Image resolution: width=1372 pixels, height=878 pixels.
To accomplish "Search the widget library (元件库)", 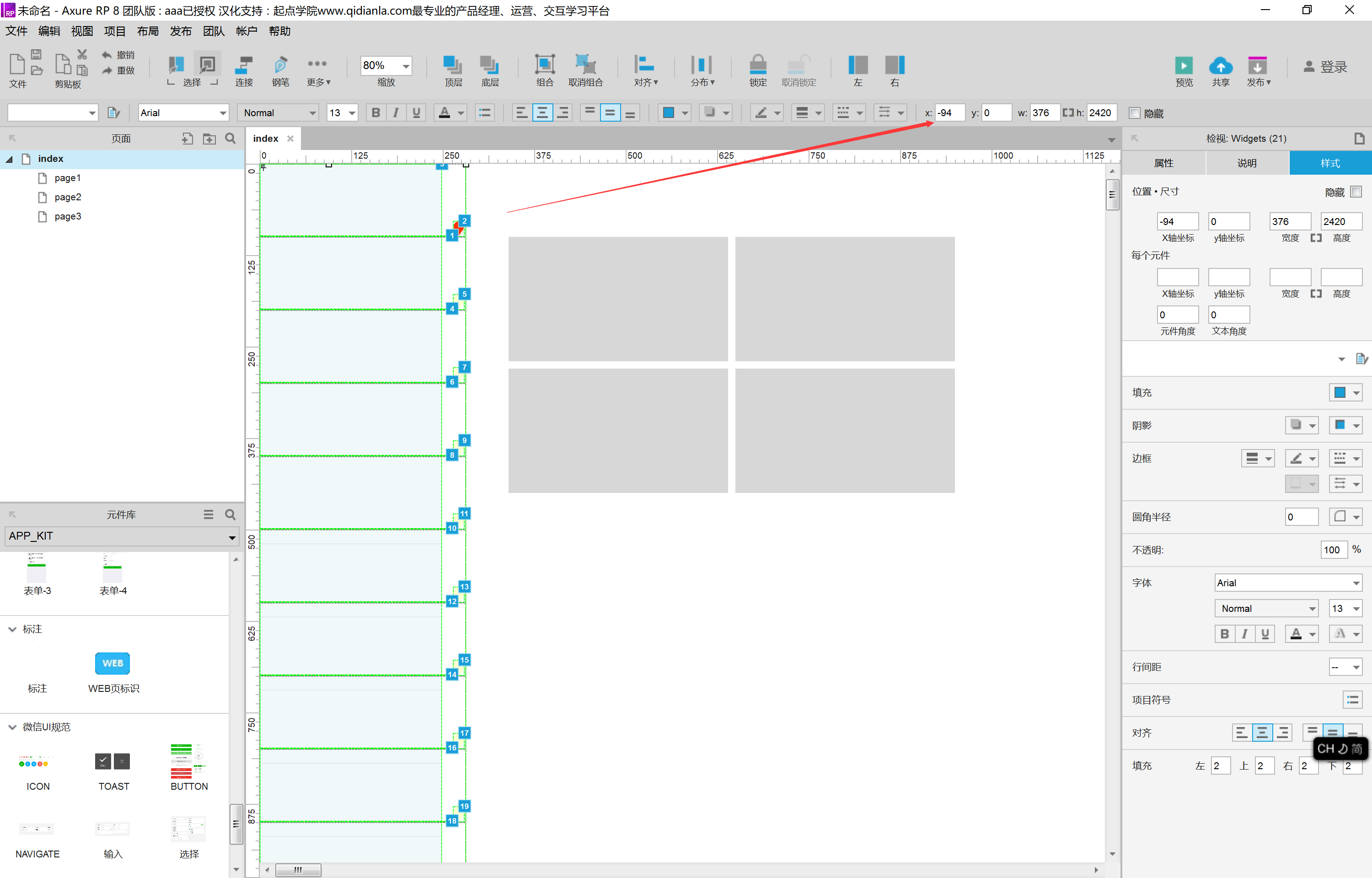I will tap(230, 515).
